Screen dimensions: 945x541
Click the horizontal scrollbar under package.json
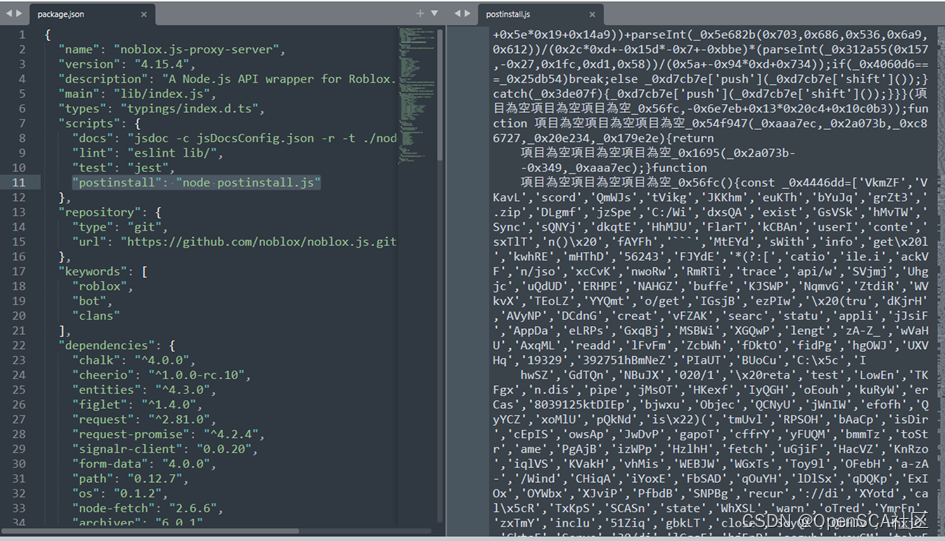[151, 531]
